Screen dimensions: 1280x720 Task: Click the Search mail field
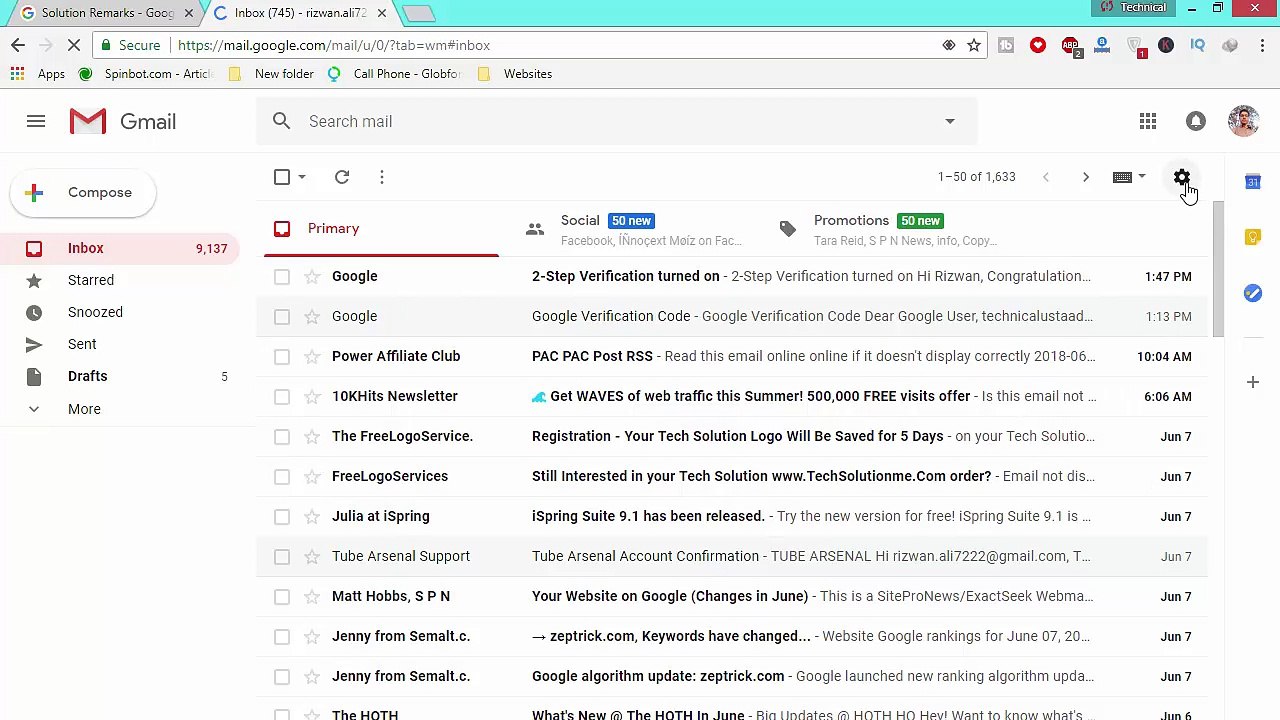click(615, 121)
